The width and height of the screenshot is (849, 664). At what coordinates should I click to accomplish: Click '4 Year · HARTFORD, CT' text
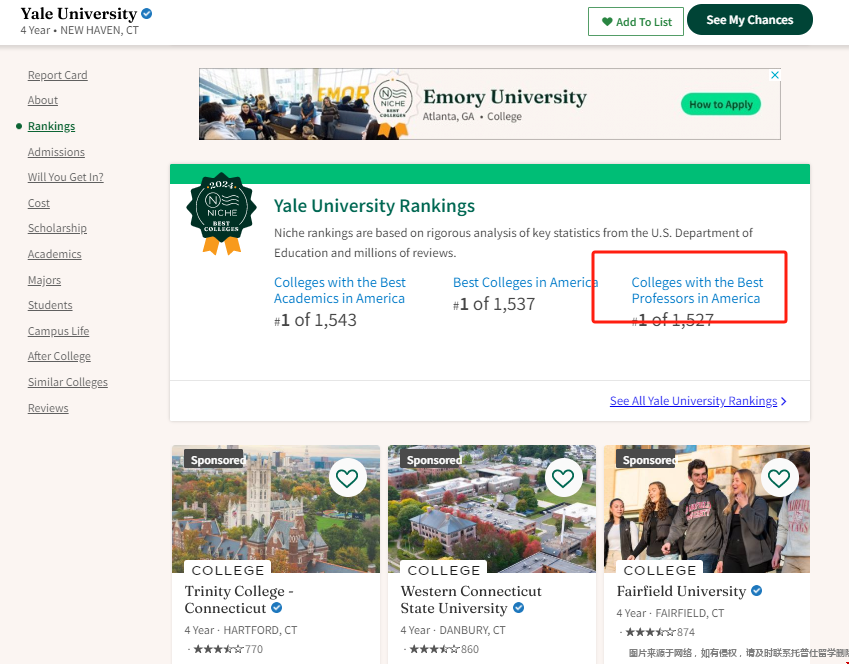[240, 630]
